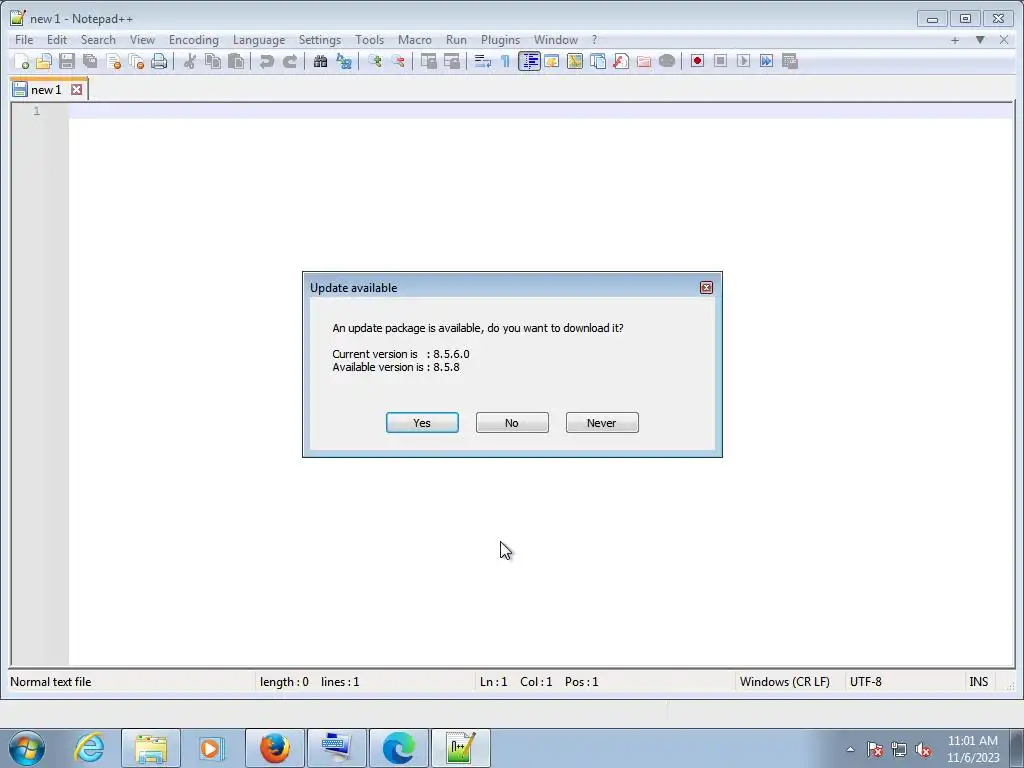This screenshot has width=1024, height=768.
Task: Select the new 1 document tab
Action: point(49,89)
